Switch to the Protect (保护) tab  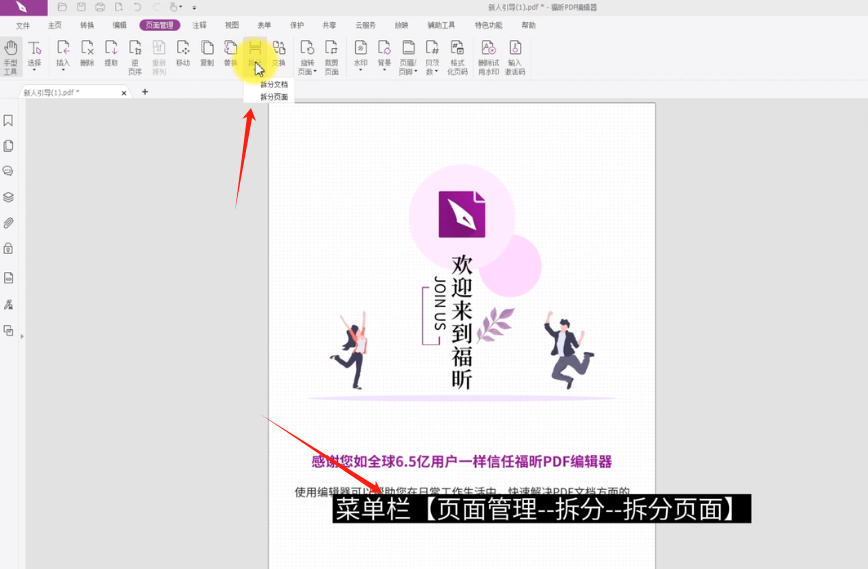pyautogui.click(x=297, y=25)
